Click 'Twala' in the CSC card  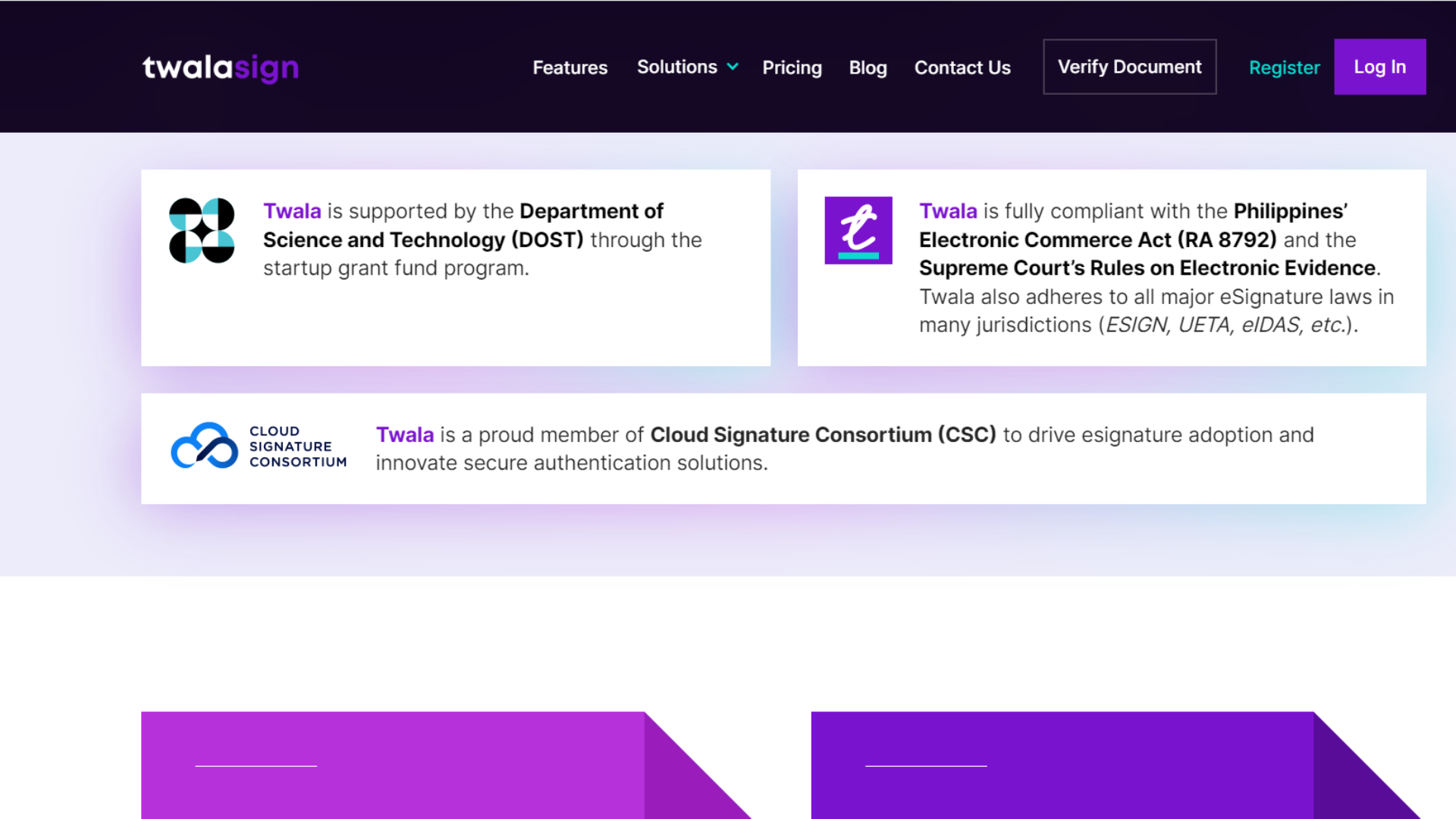click(405, 435)
